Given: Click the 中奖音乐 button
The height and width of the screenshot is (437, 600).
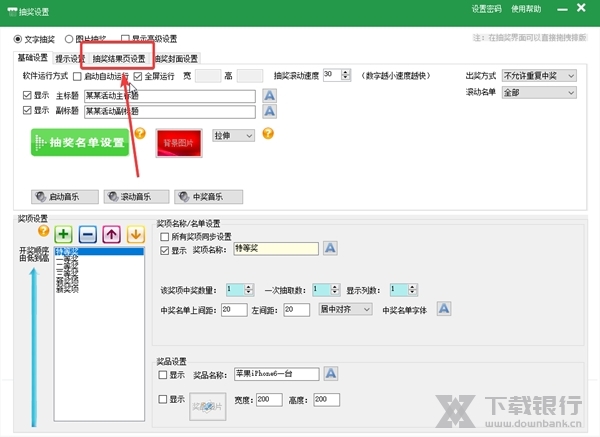Looking at the screenshot, I should [x=209, y=197].
